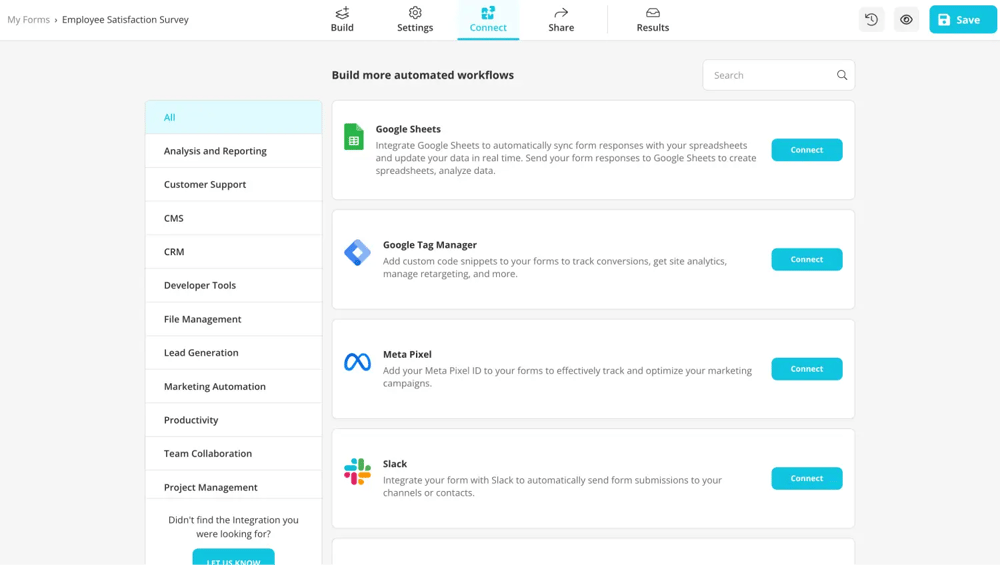Preview form with the eye icon
1000x565 pixels.
pos(906,20)
